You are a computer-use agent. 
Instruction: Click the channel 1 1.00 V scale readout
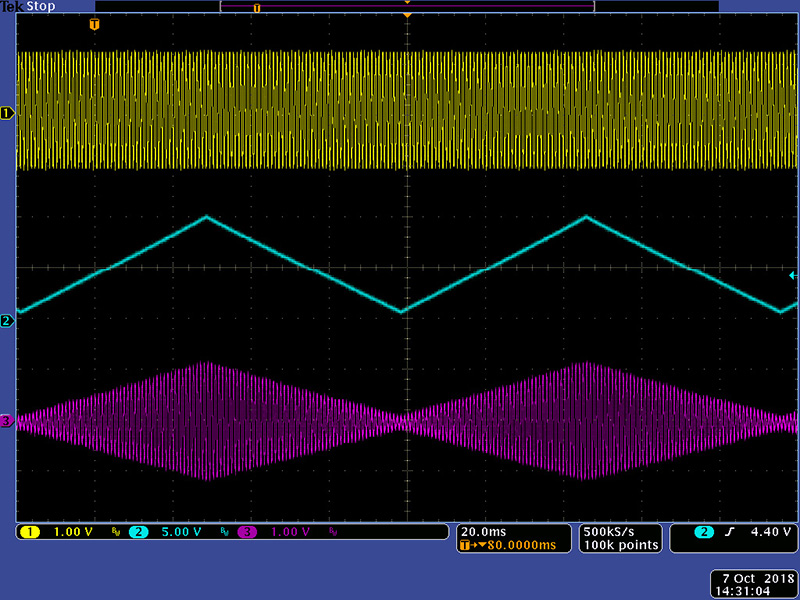tap(72, 532)
